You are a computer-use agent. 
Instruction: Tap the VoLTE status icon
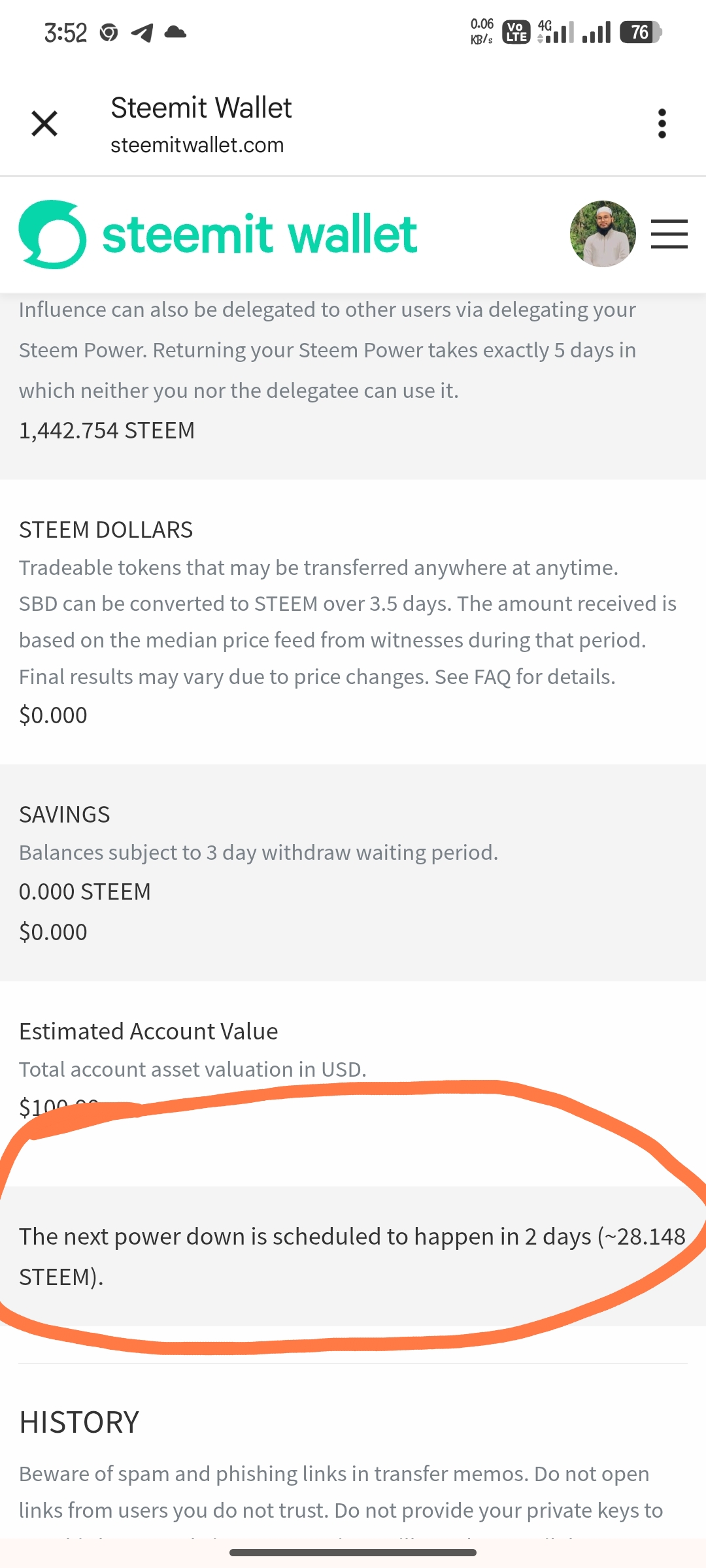516,32
